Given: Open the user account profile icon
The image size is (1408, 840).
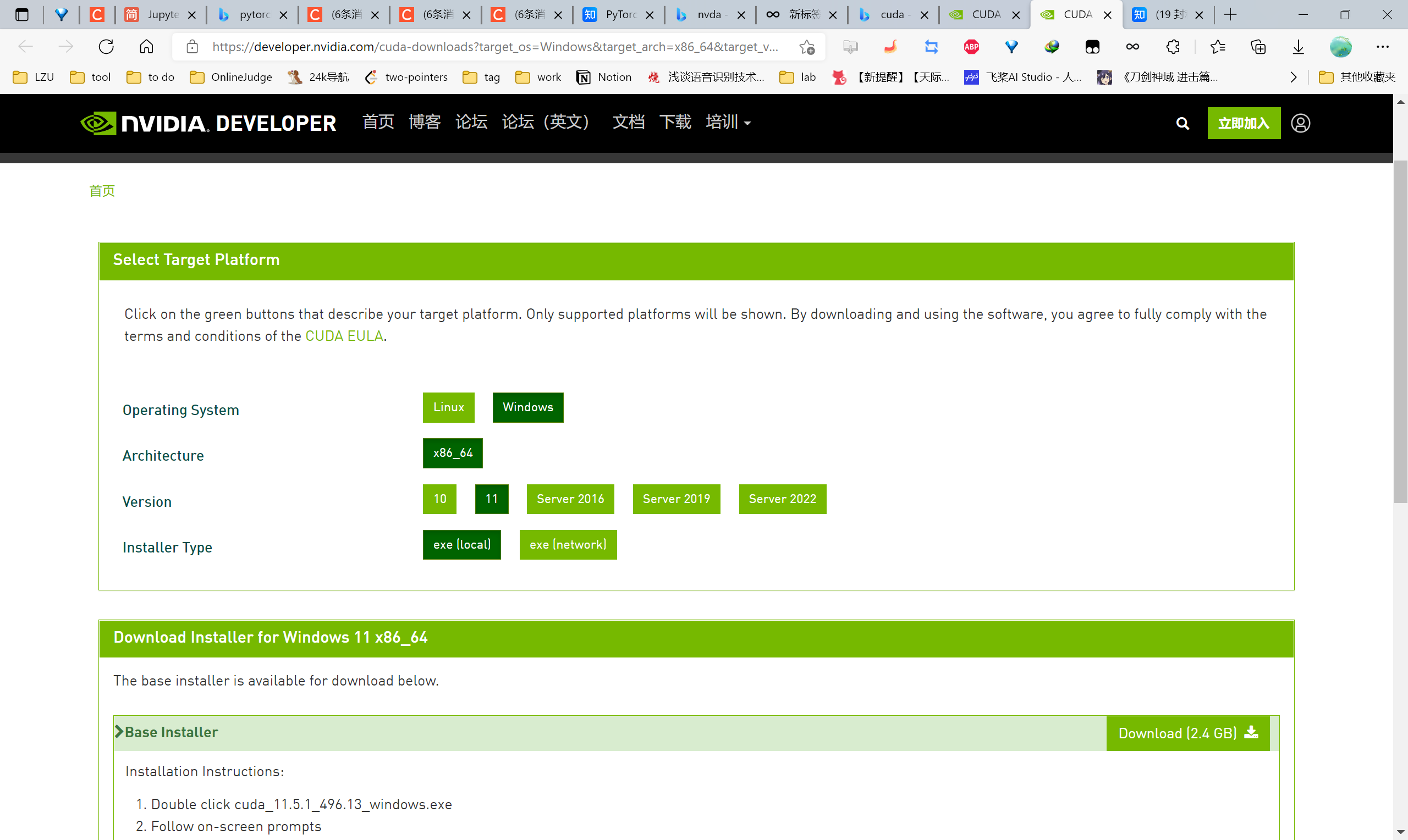Looking at the screenshot, I should coord(1300,123).
